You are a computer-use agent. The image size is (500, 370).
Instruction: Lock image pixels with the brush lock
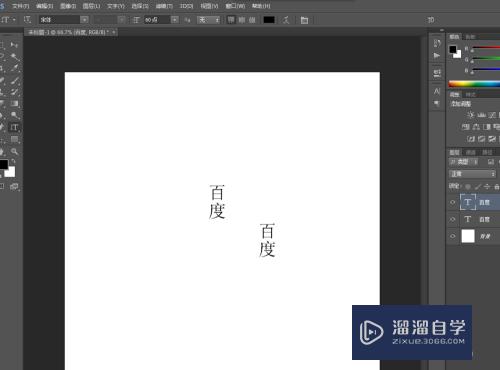pyautogui.click(x=478, y=187)
